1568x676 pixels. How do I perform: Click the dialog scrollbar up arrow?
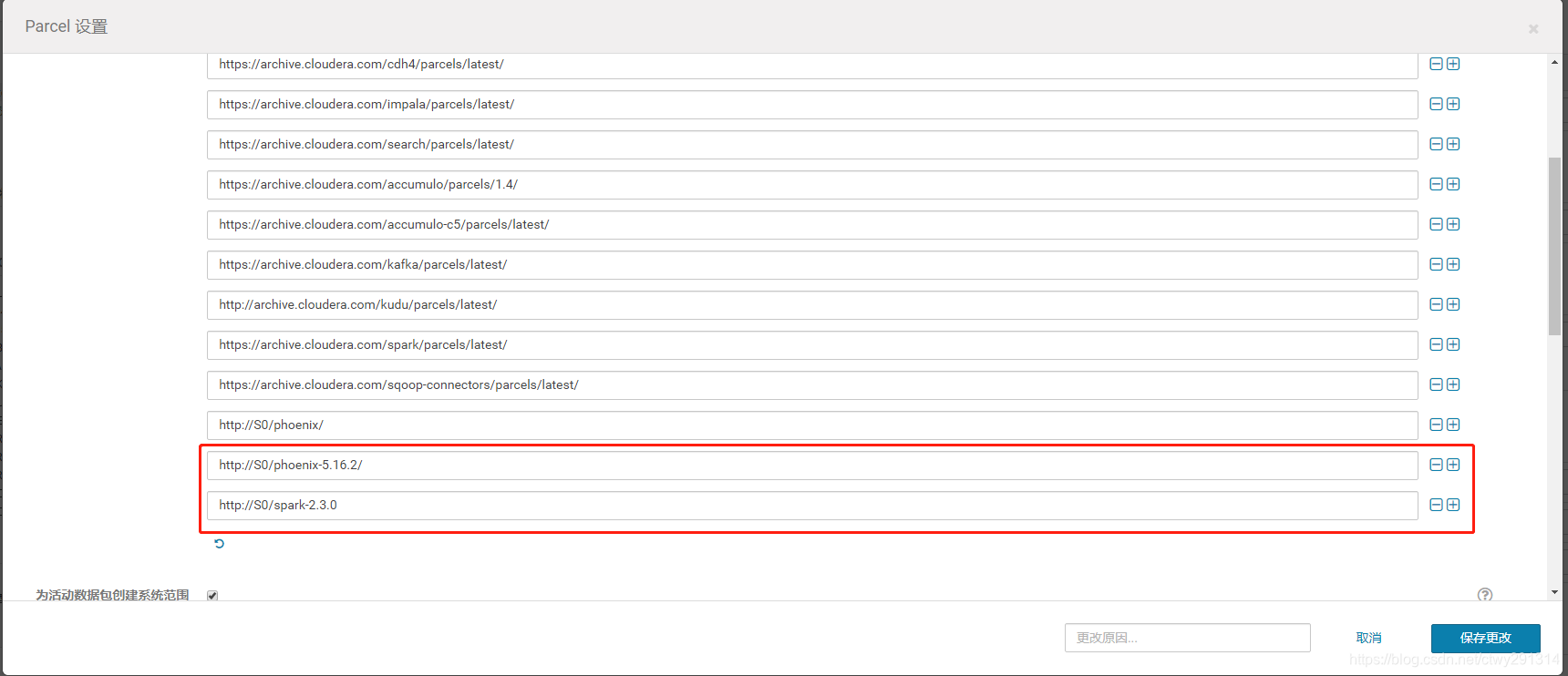(x=1554, y=62)
